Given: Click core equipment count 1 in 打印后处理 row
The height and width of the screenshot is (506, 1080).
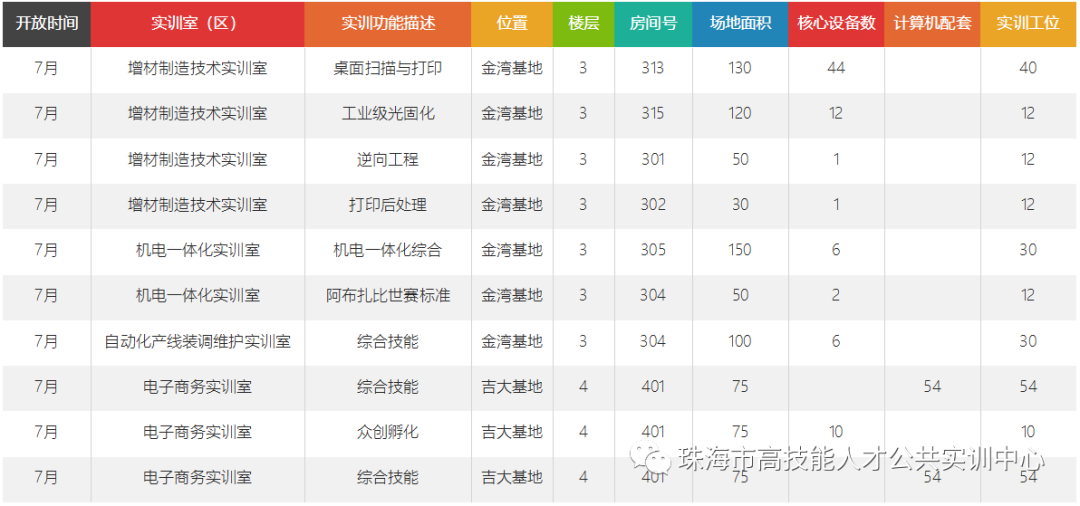Looking at the screenshot, I should (x=836, y=205).
